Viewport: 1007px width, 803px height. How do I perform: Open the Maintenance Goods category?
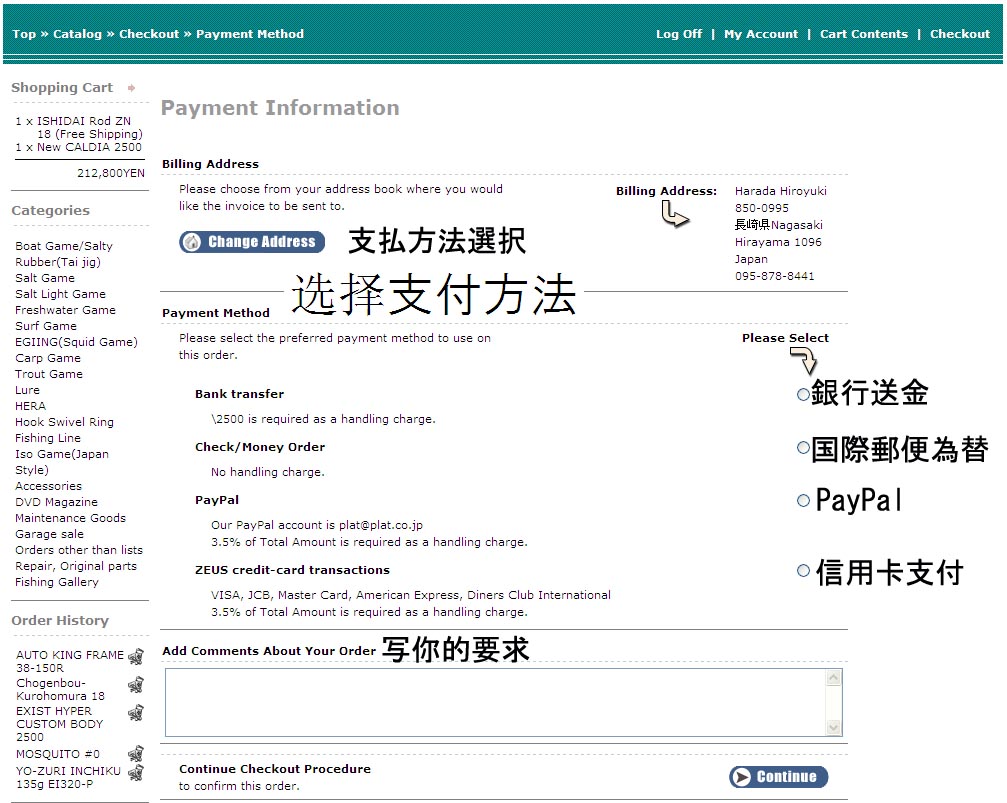[71, 518]
